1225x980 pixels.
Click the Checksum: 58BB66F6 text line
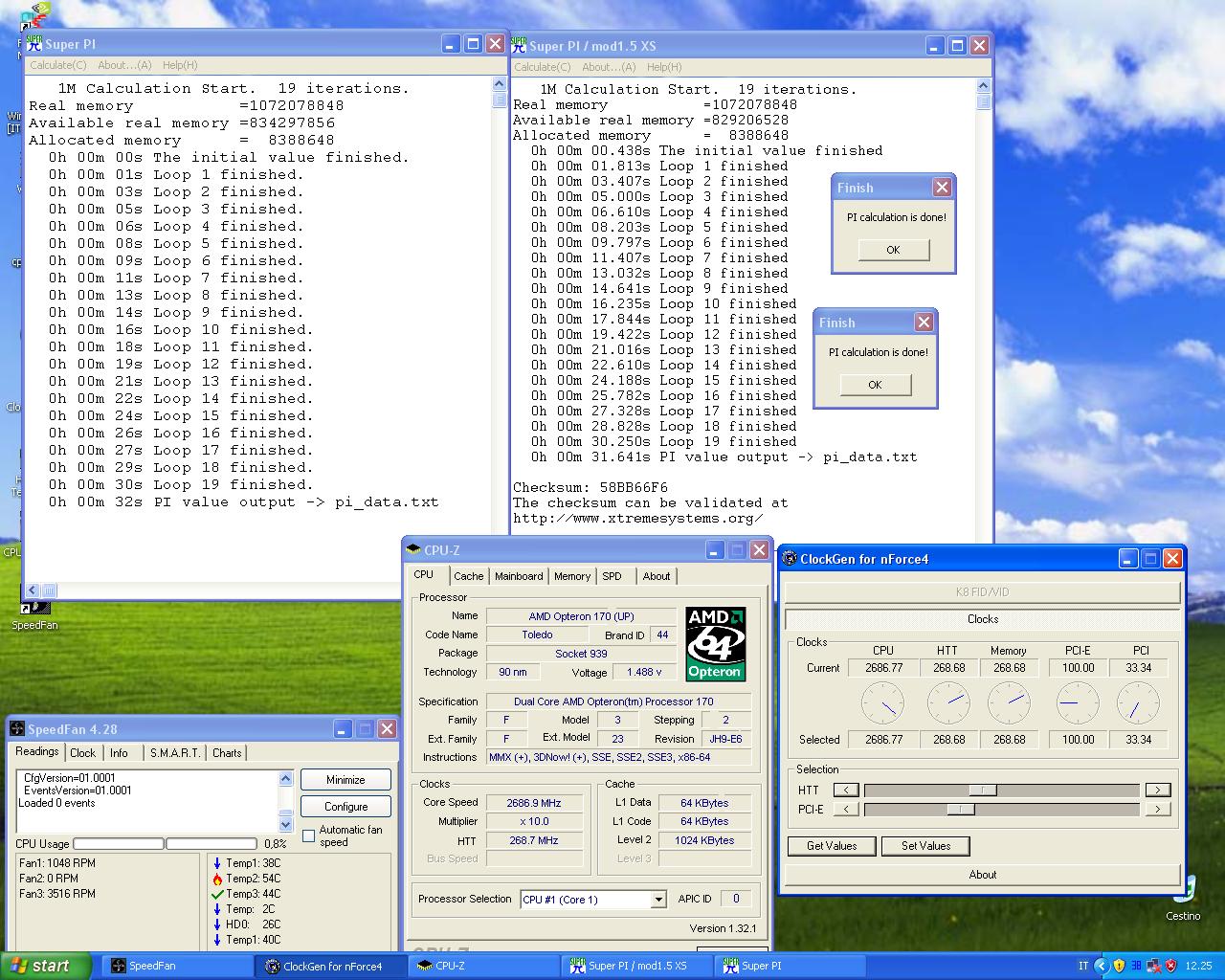pos(590,488)
